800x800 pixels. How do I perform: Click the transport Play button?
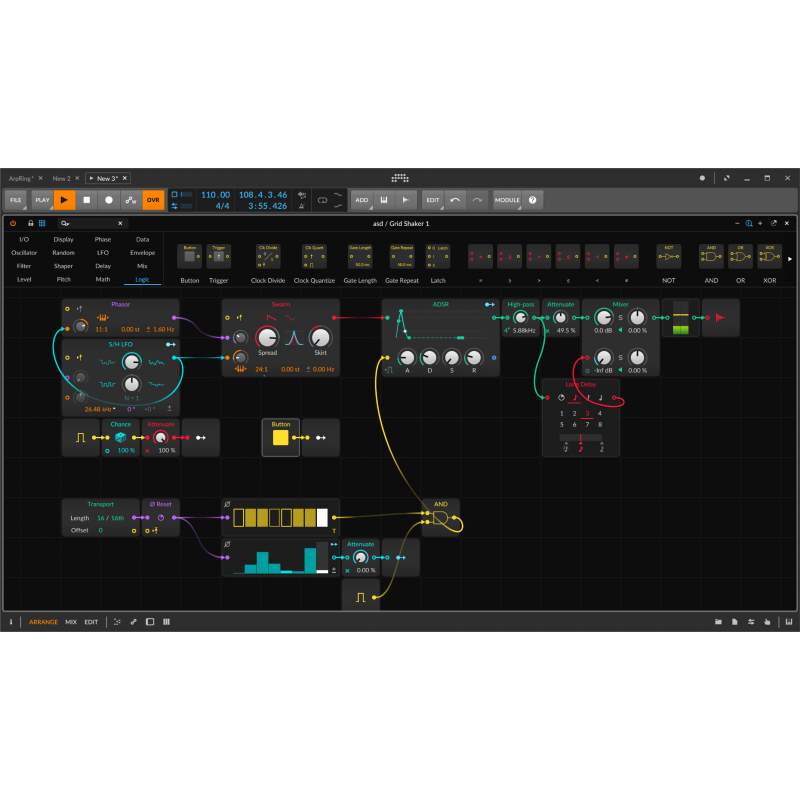click(64, 200)
